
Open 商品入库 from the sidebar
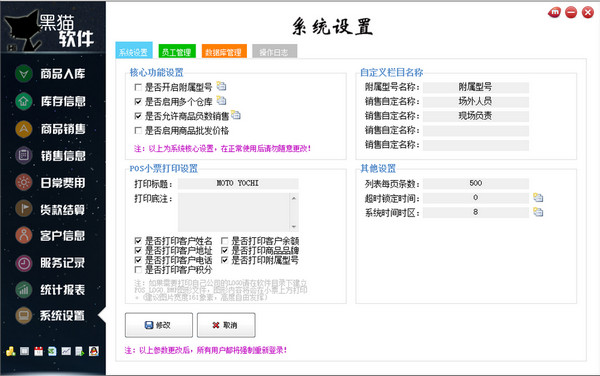[x=51, y=73]
